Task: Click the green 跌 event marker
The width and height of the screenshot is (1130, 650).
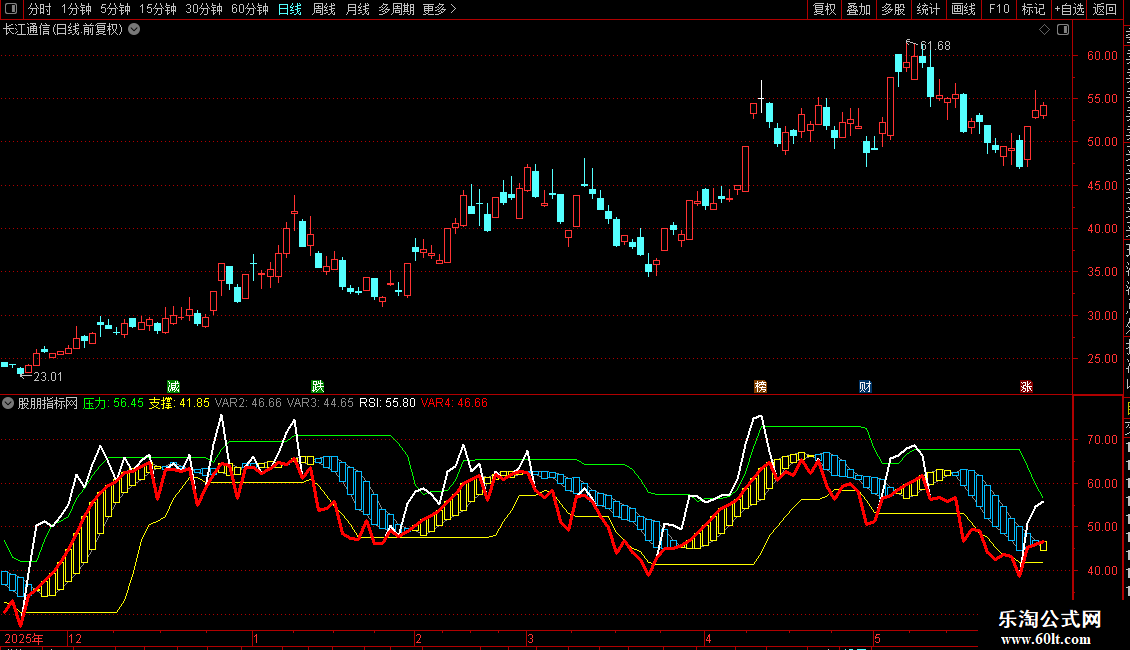Action: (318, 386)
